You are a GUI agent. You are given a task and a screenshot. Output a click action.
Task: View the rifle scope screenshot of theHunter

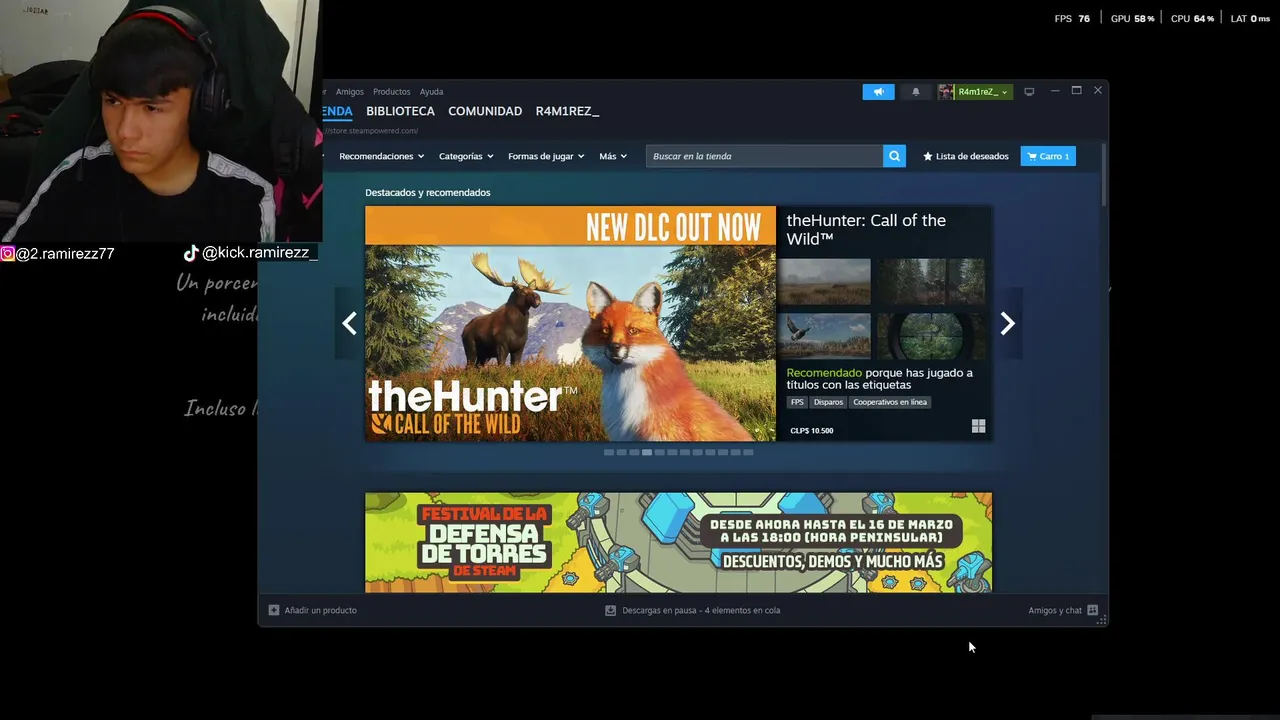click(931, 336)
